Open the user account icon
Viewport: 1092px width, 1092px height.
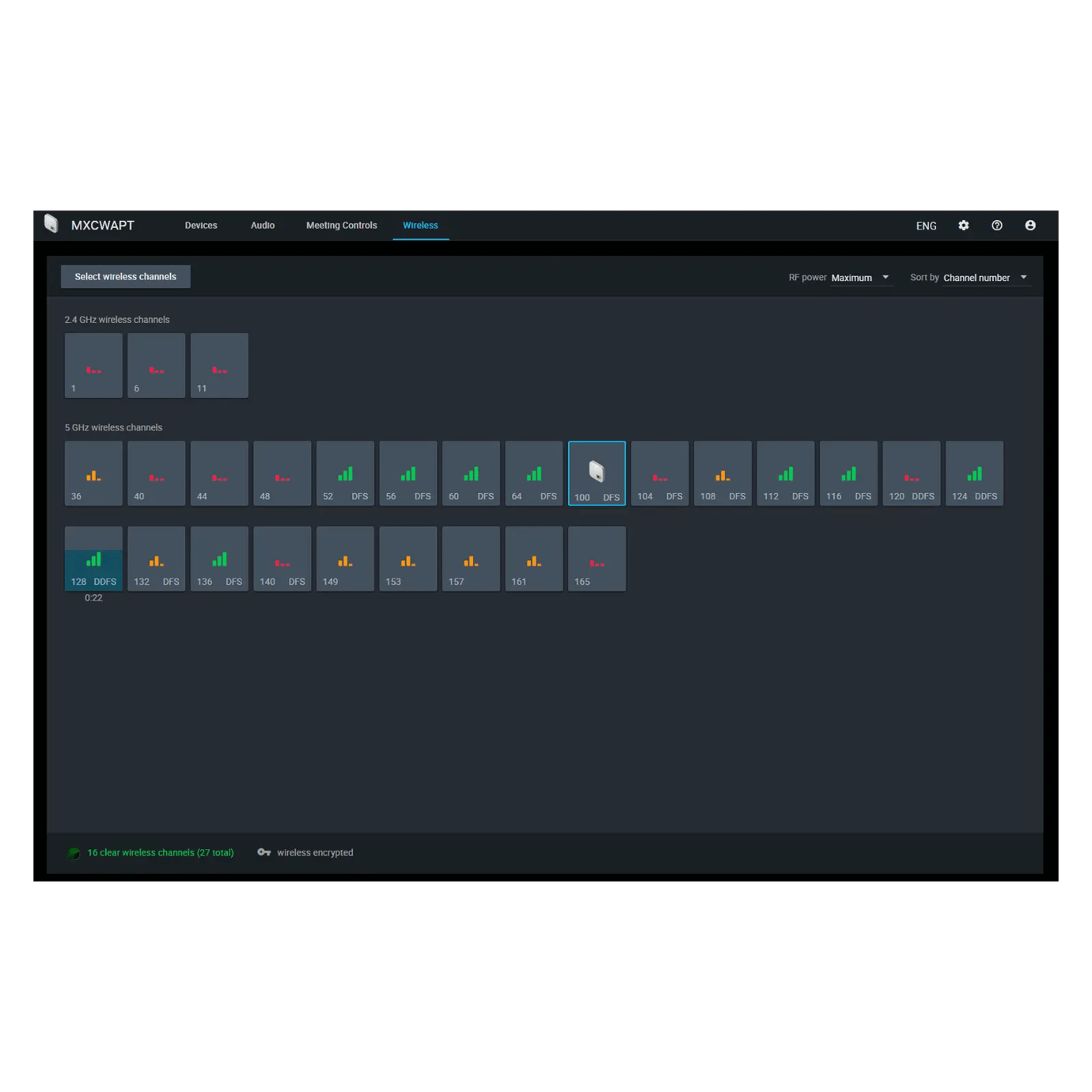click(x=1030, y=226)
